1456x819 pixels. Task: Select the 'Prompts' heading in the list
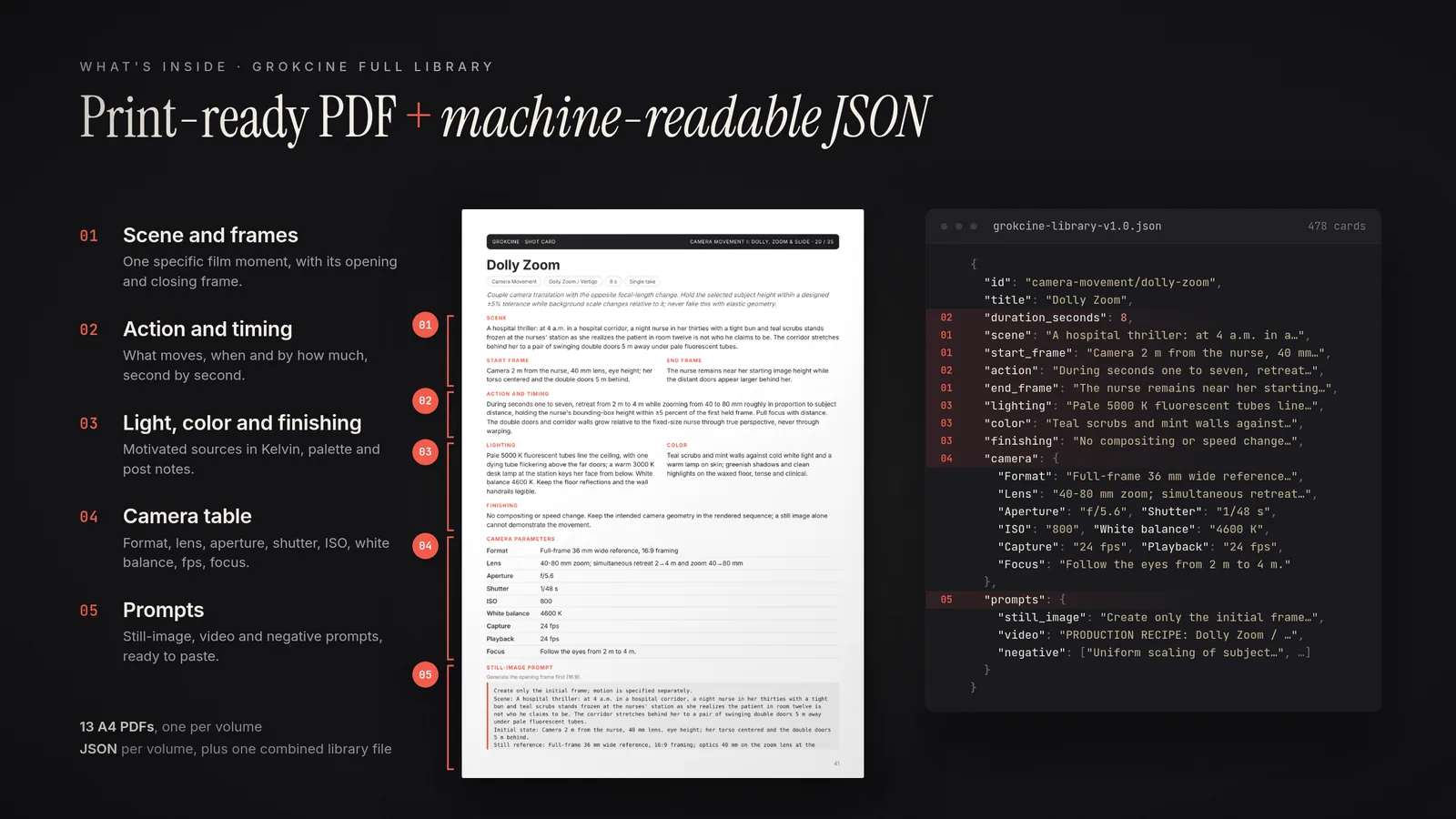coord(164,610)
